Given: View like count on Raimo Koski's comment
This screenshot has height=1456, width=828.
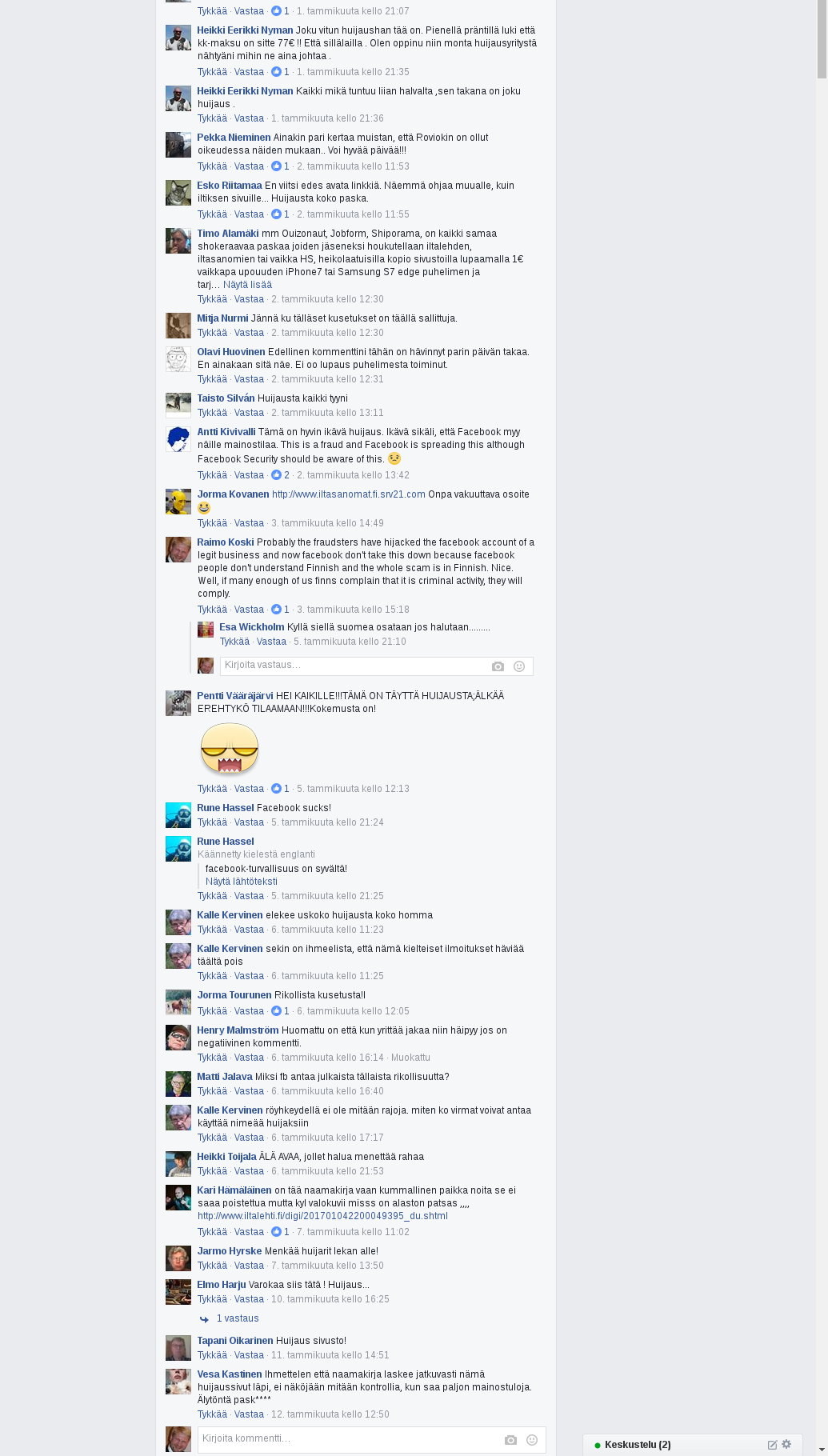Looking at the screenshot, I should 281,610.
